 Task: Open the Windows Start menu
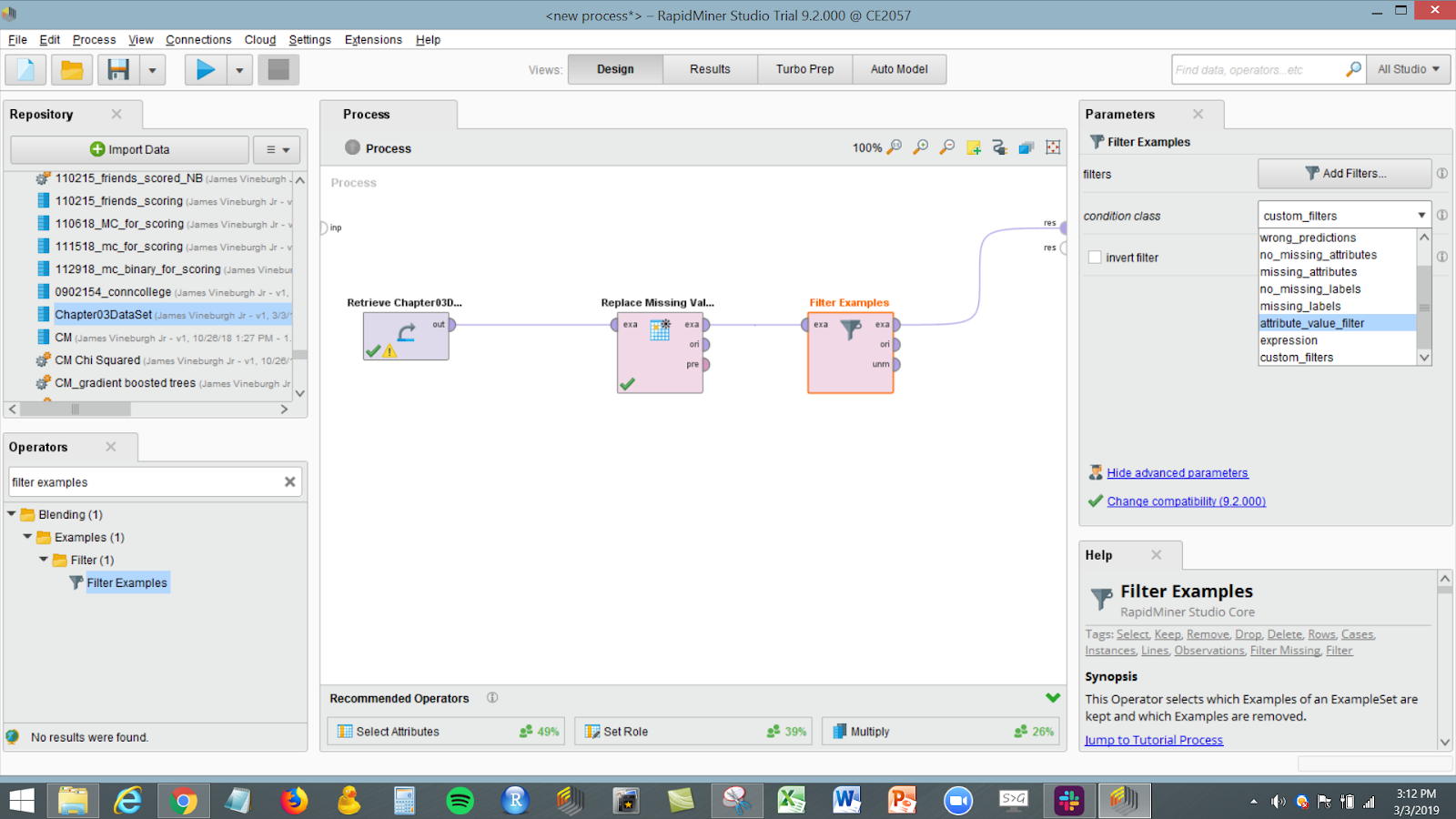[x=22, y=801]
